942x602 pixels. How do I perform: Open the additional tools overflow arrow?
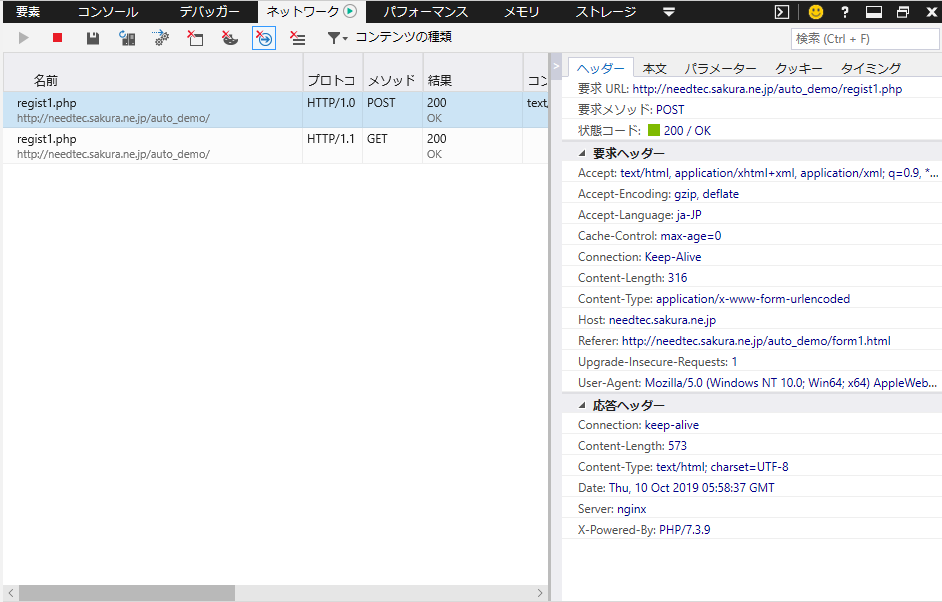click(x=669, y=12)
